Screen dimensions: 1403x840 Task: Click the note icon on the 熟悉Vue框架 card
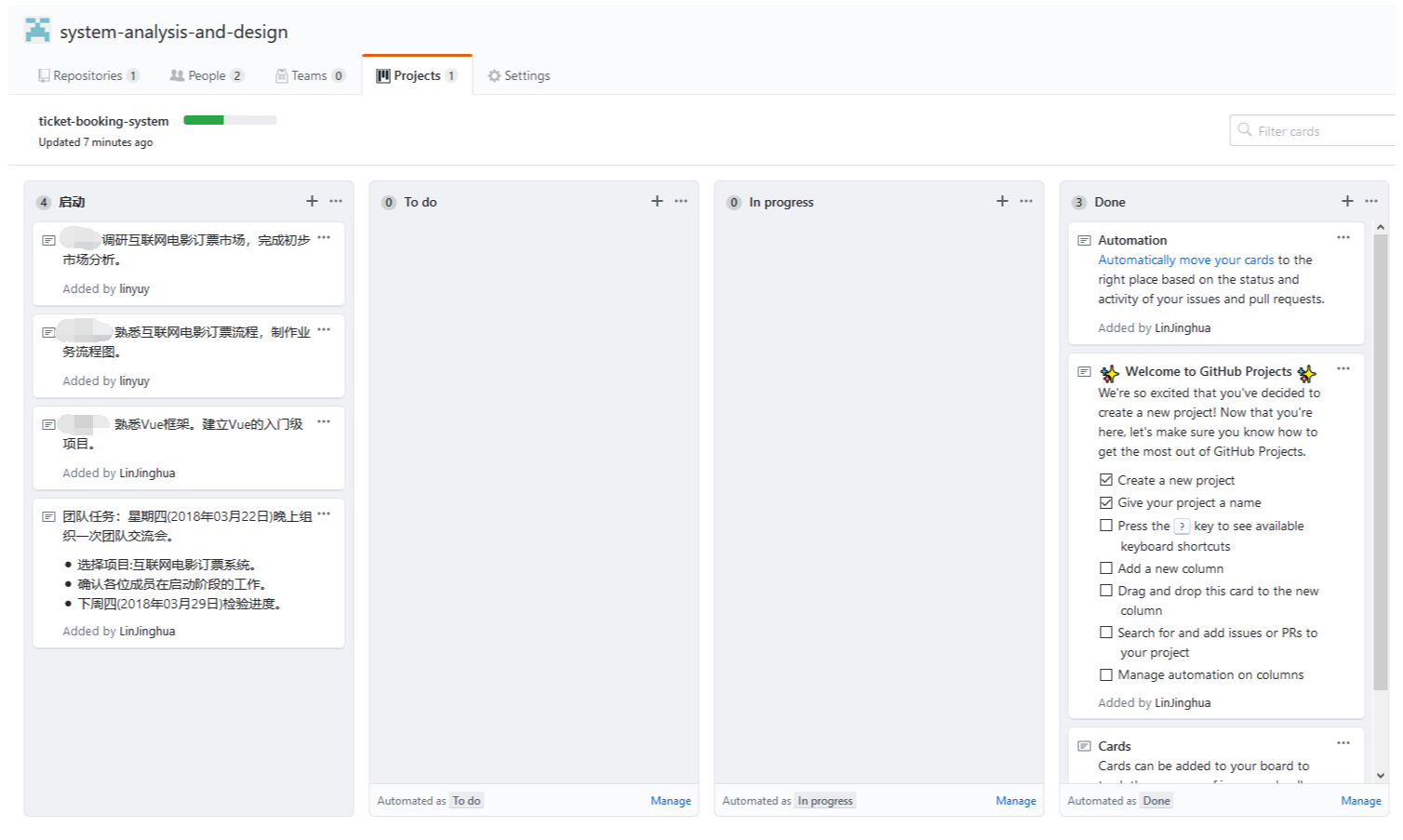pyautogui.click(x=48, y=424)
